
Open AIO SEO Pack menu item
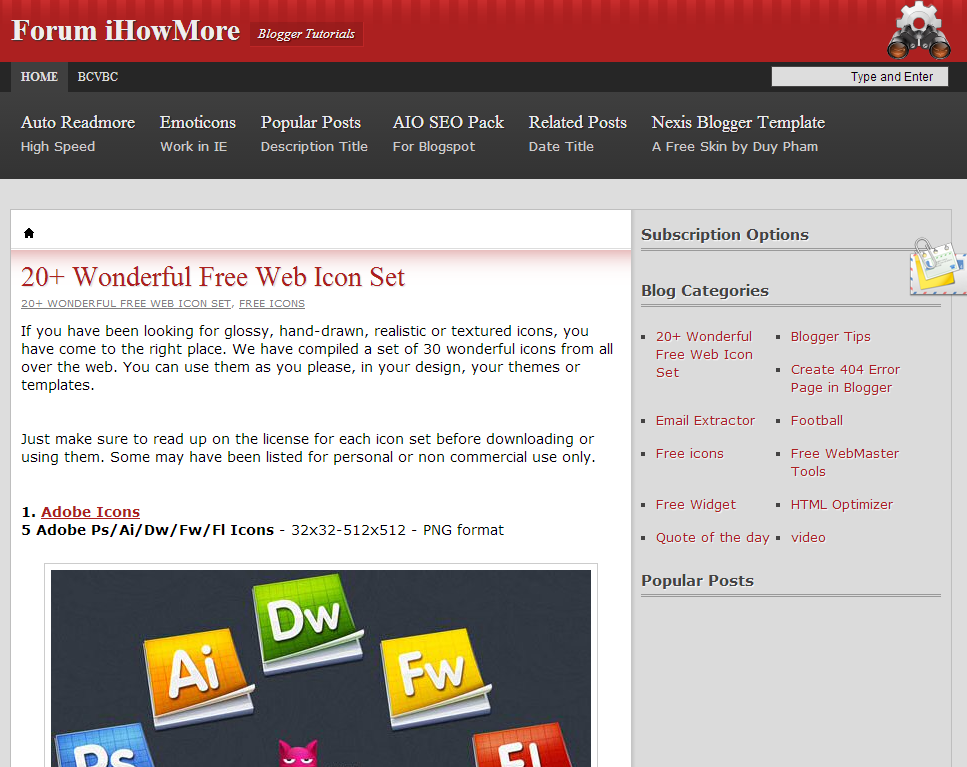click(x=448, y=134)
